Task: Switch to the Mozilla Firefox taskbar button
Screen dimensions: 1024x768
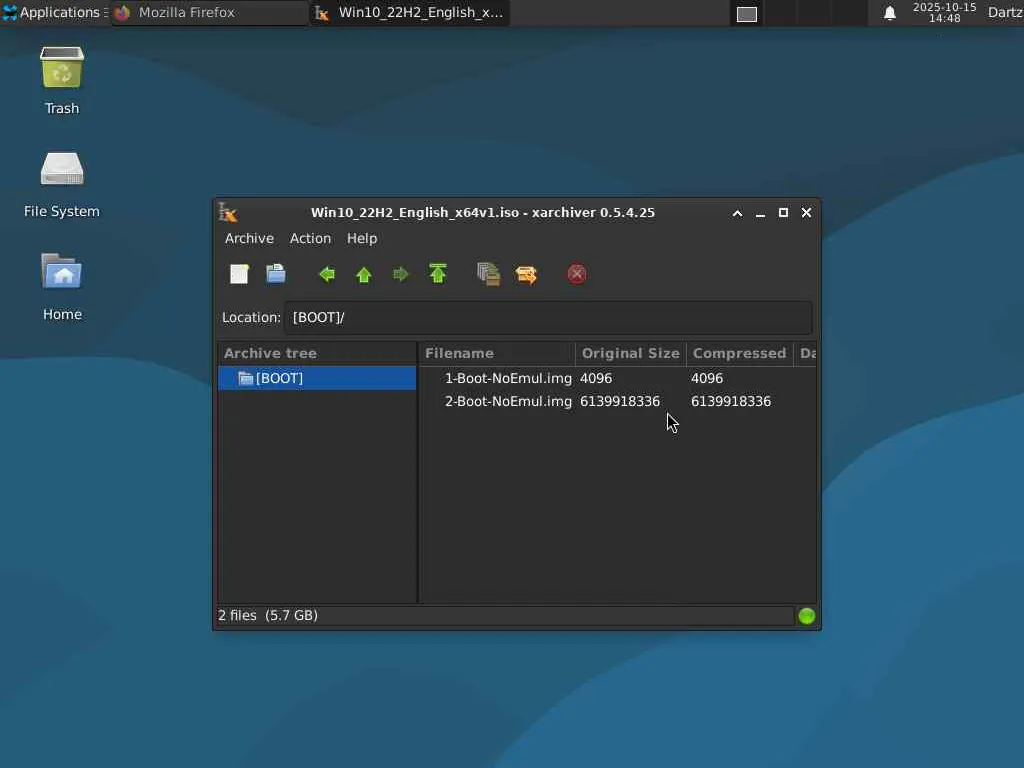Action: [209, 12]
